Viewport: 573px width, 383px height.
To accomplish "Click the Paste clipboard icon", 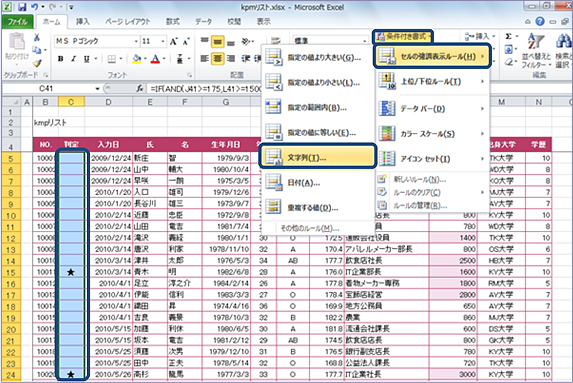I will pos(17,41).
